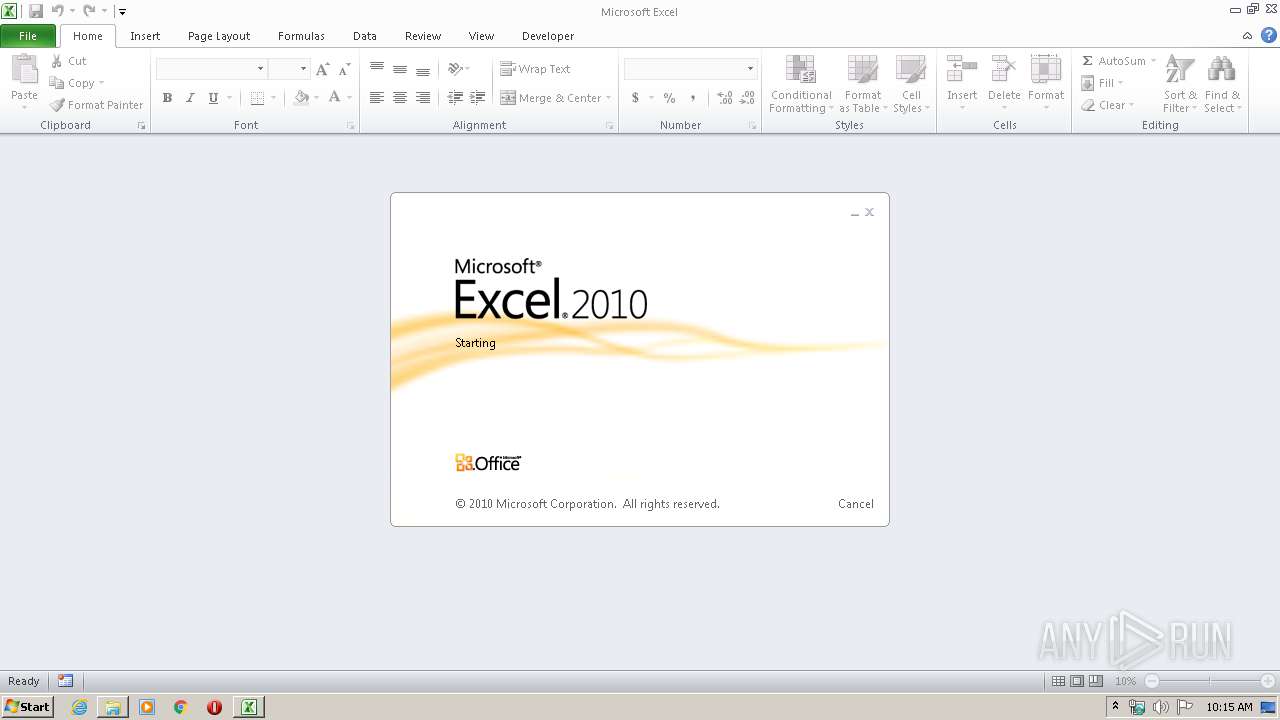Click the Accounting dollar format icon

(635, 98)
